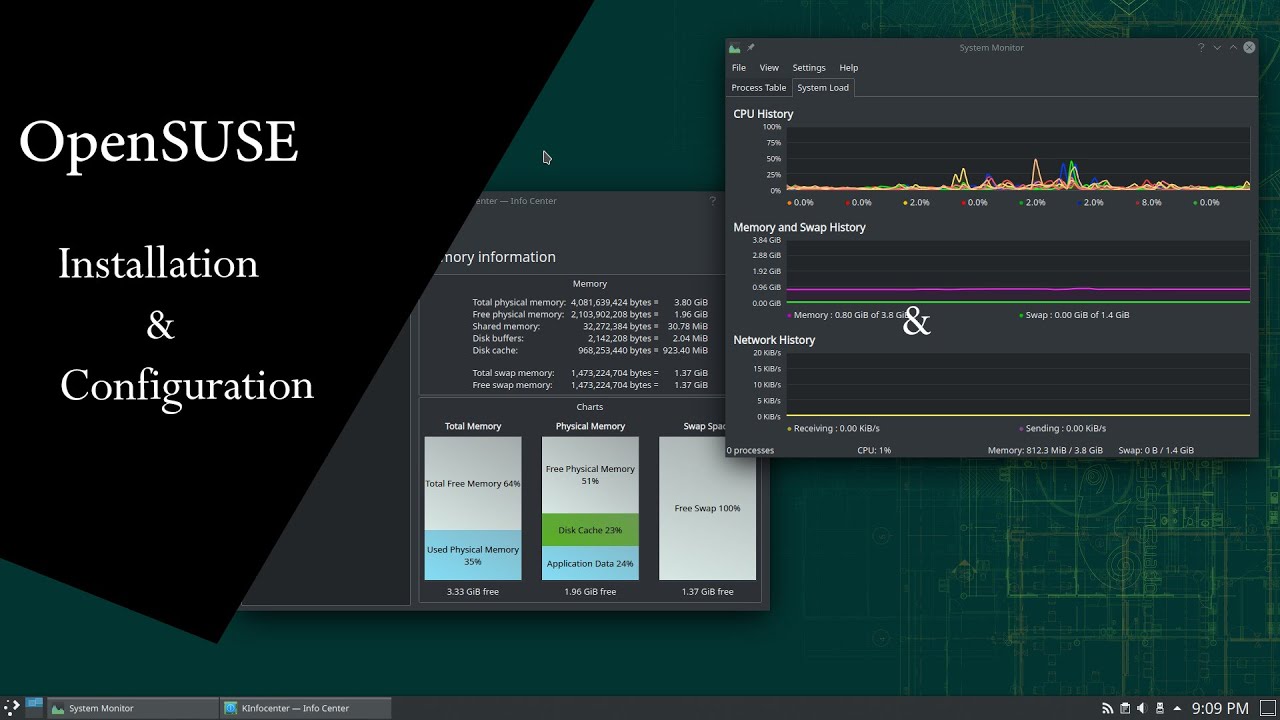Open the View menu
The image size is (1280, 720).
pos(769,67)
